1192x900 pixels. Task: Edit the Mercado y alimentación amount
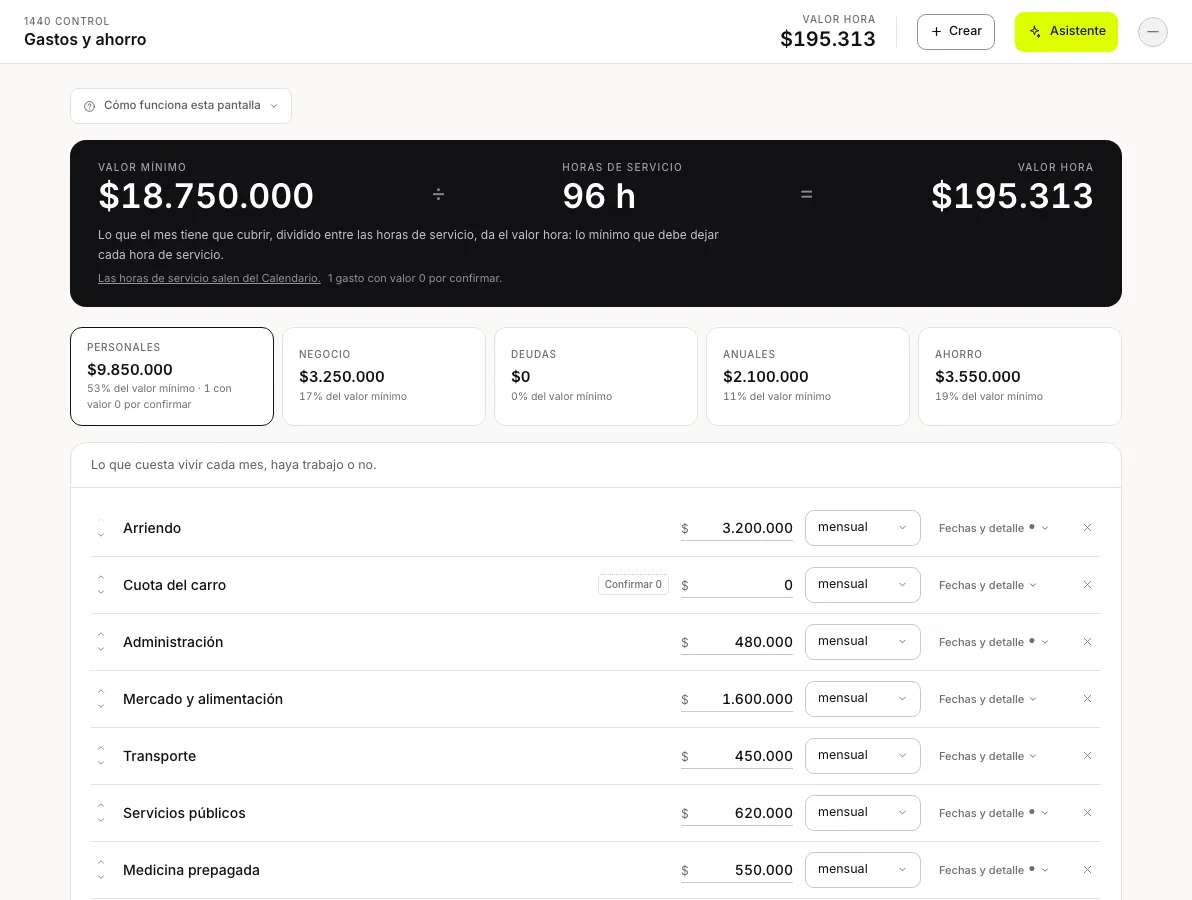[x=737, y=699]
